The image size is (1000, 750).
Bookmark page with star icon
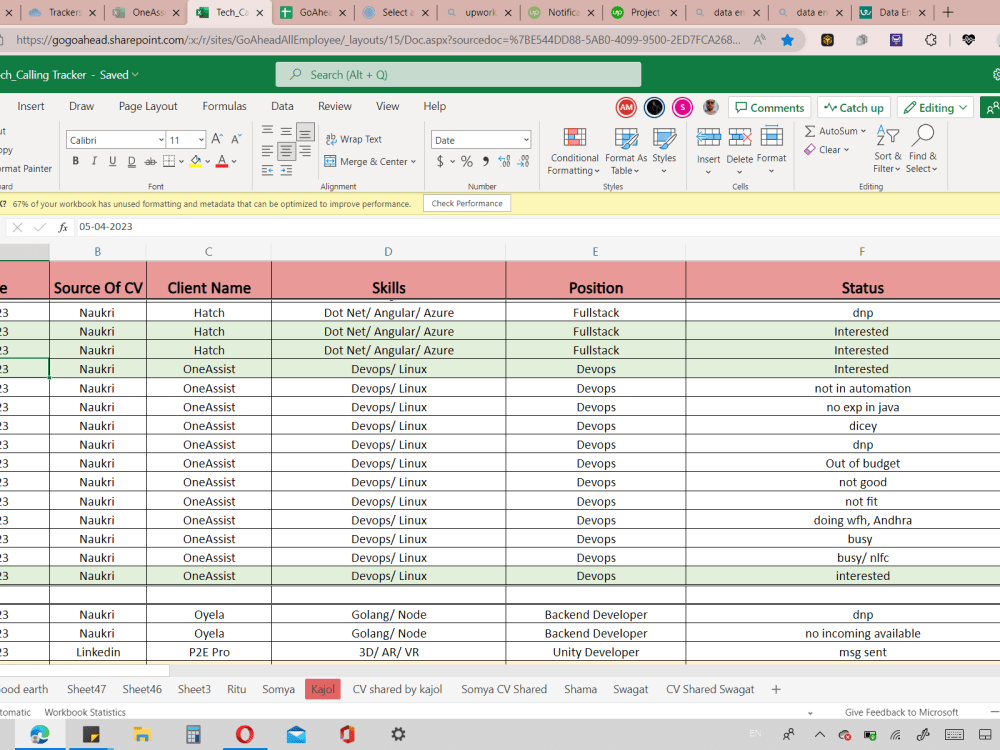pos(788,40)
